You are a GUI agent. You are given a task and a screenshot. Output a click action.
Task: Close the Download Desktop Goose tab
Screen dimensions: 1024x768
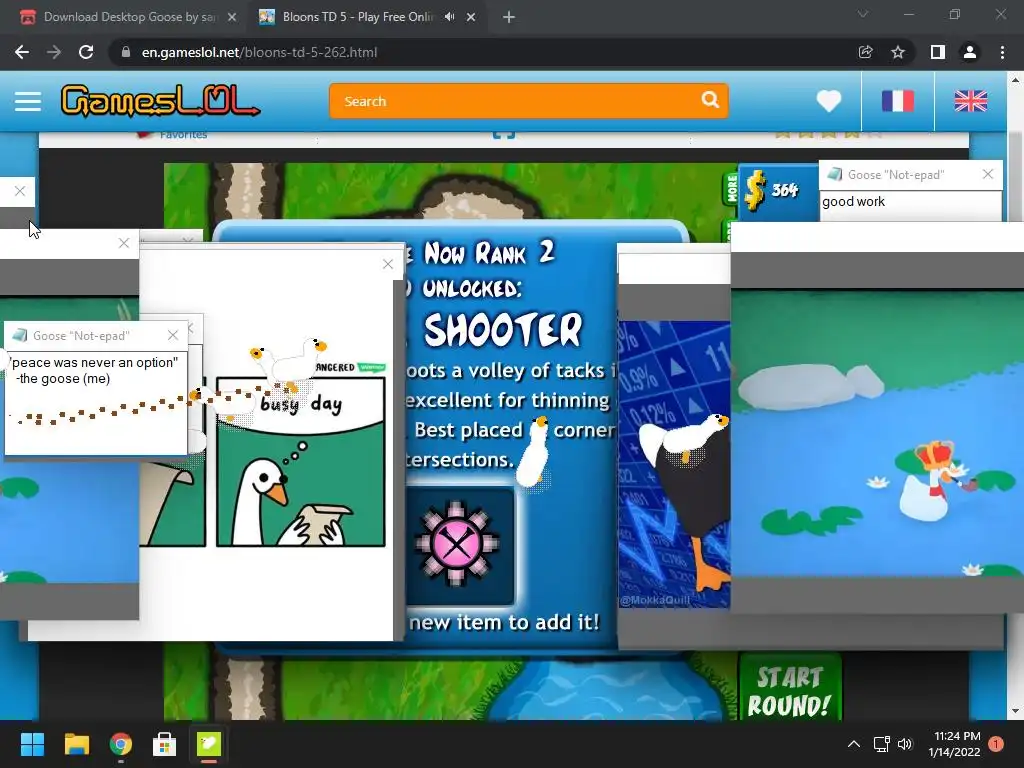pos(232,17)
